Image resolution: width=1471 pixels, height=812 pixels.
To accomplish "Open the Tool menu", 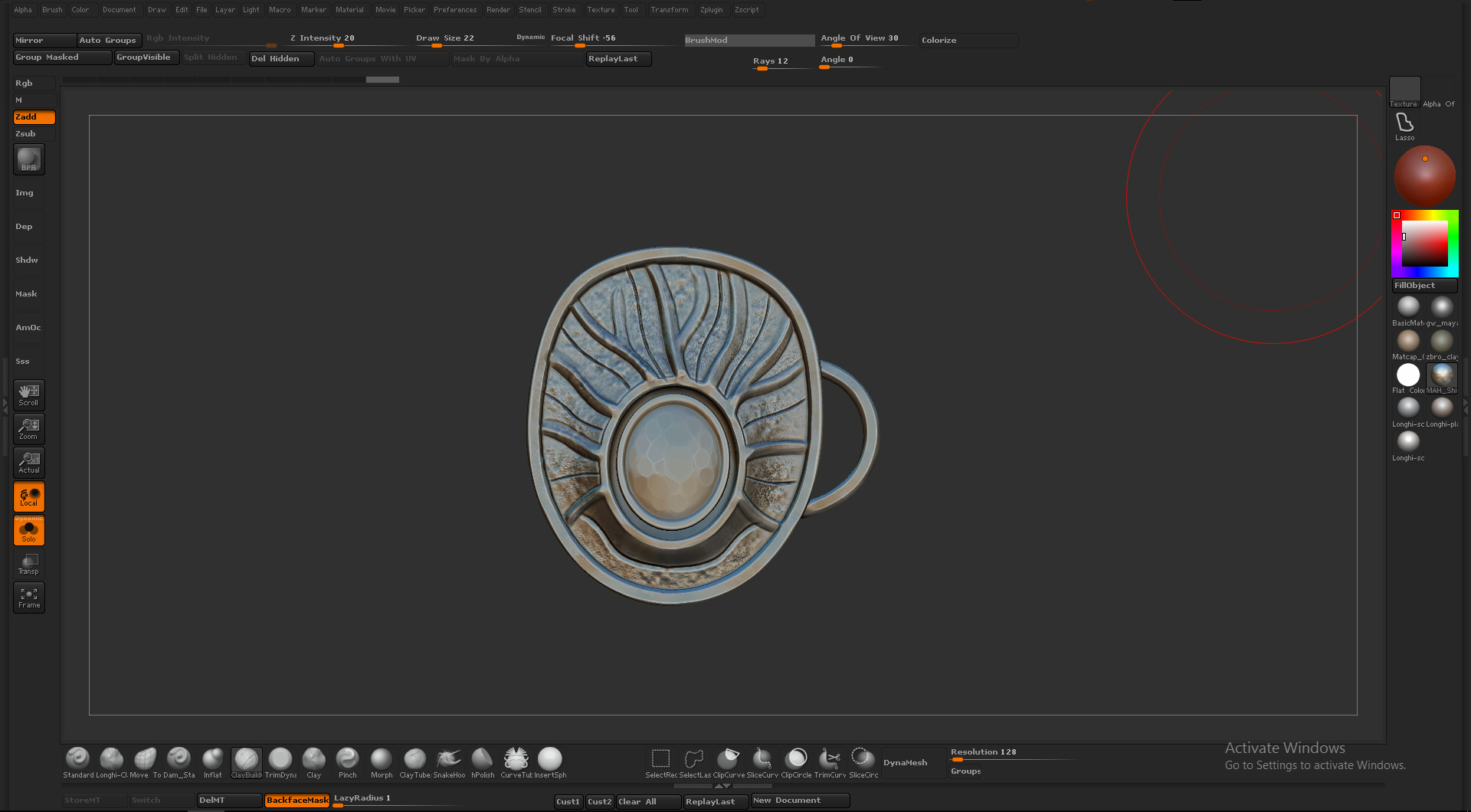I will coord(631,10).
